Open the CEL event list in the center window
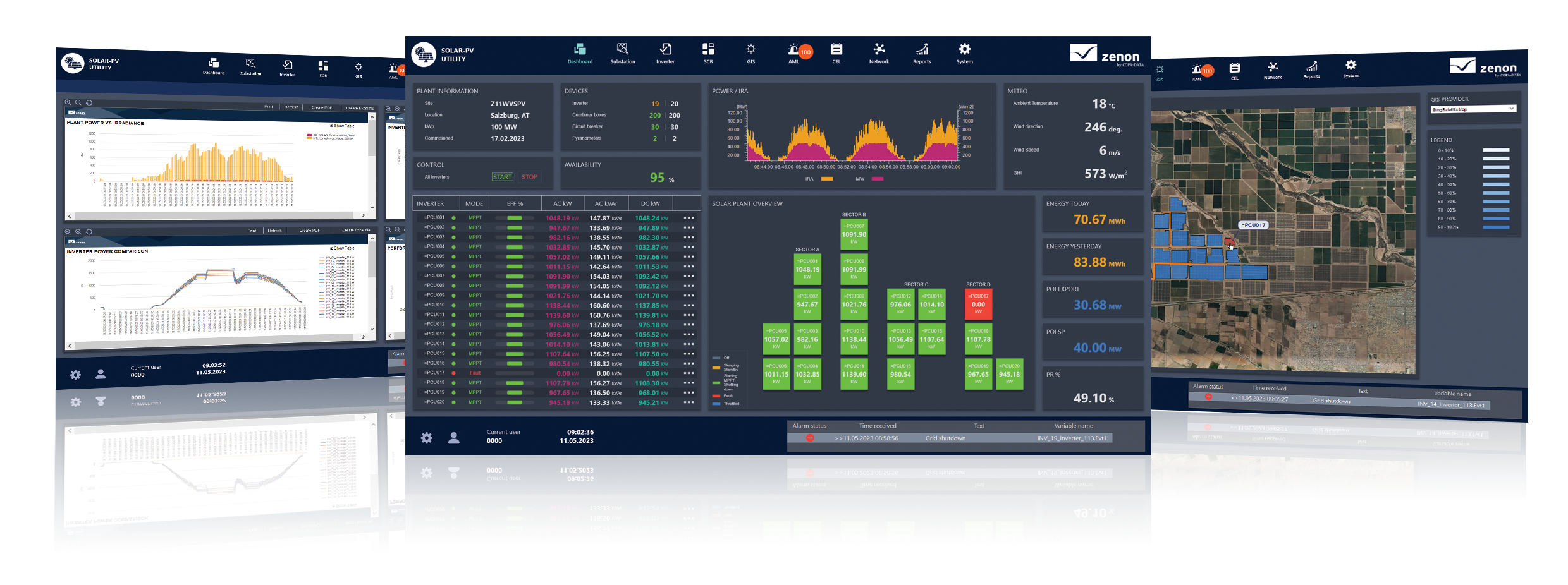The height and width of the screenshot is (585, 1568). pos(836,54)
